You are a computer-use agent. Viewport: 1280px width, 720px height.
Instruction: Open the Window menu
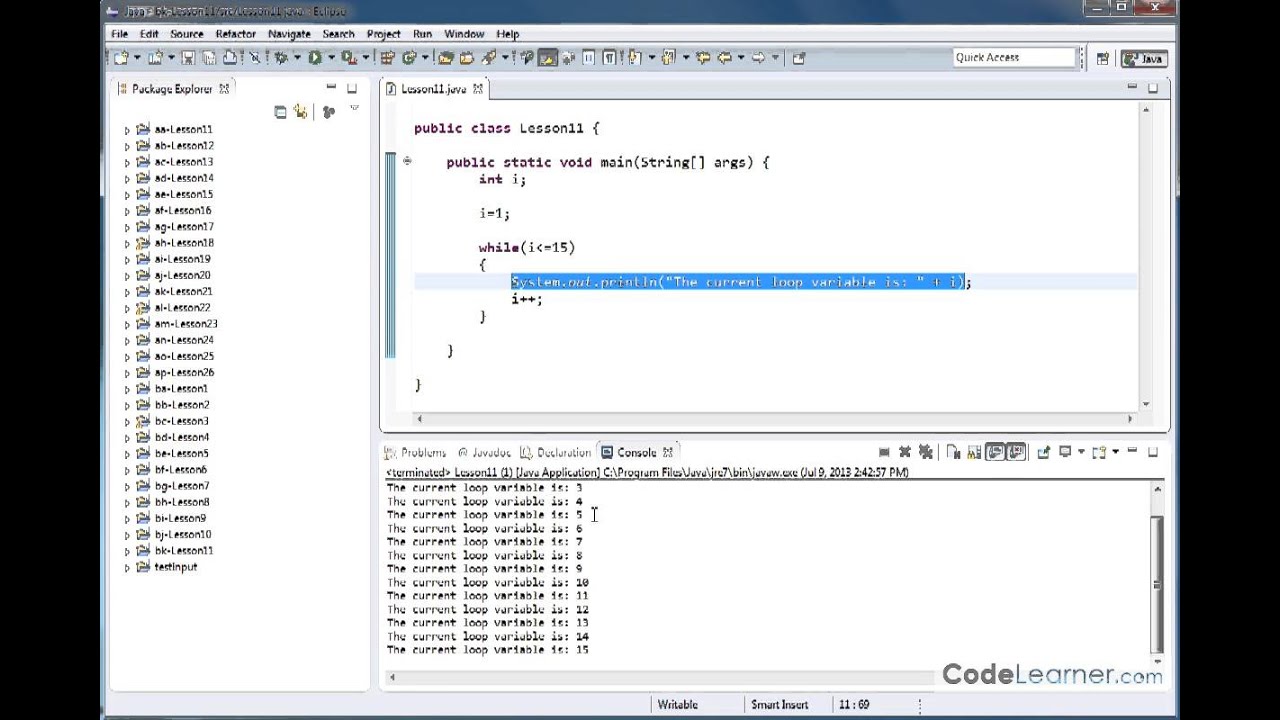point(464,34)
